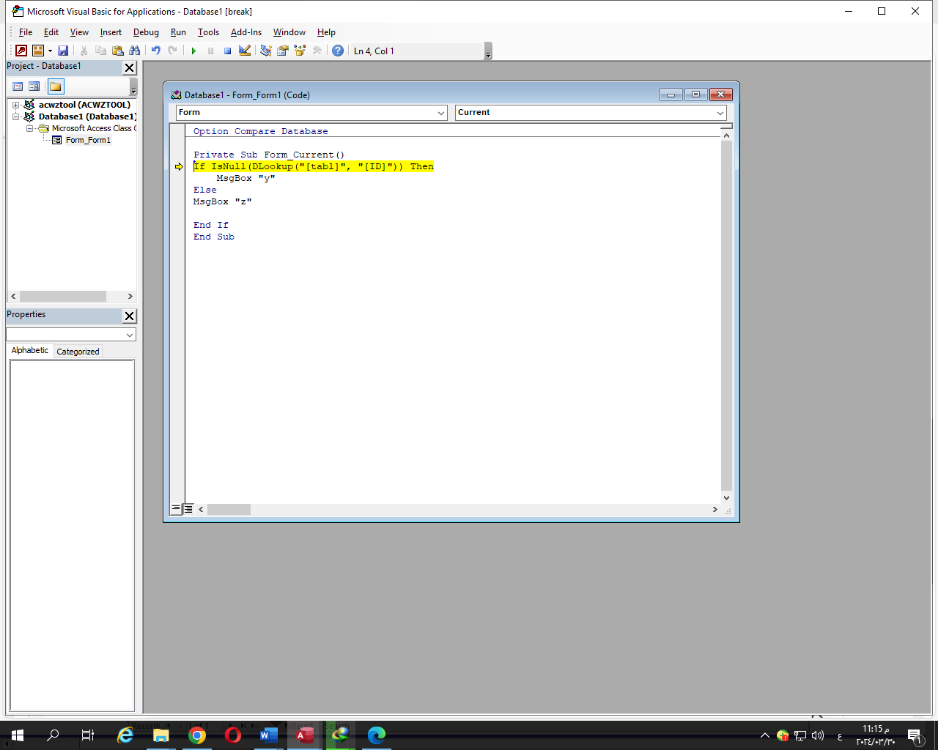The width and height of the screenshot is (938, 750).
Task: Open the View menu
Action: pos(79,32)
